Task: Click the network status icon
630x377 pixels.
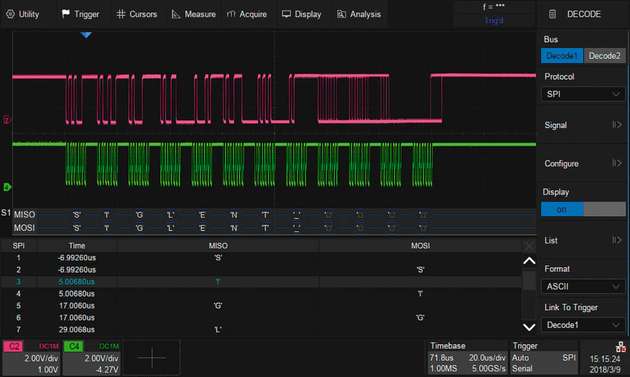Action: 620,346
